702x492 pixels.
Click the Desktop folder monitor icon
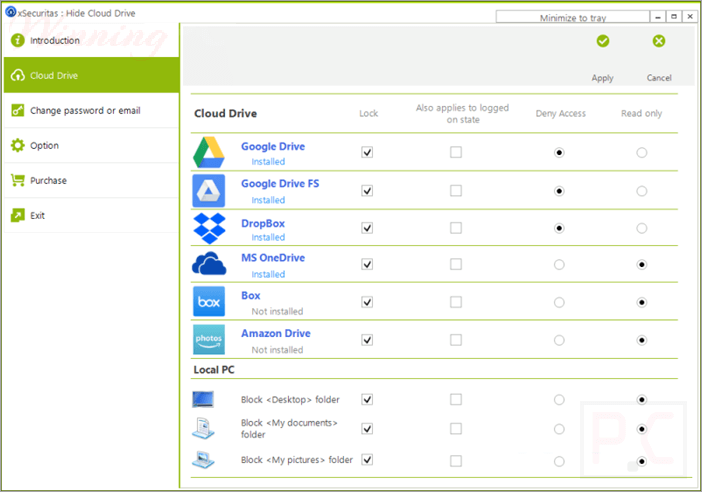coord(203,399)
